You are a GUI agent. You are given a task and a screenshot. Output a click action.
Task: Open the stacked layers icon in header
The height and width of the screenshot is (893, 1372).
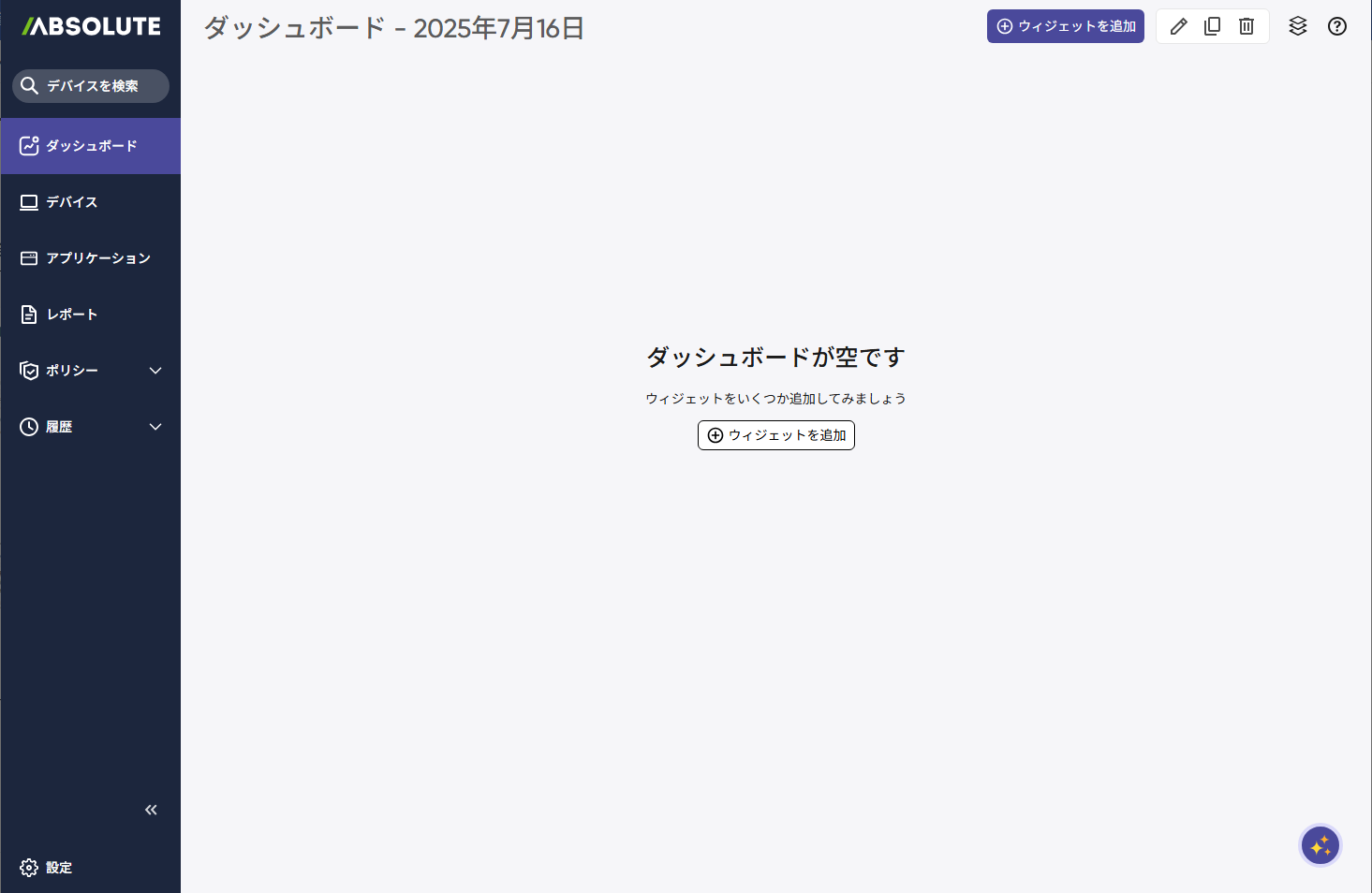[1297, 26]
